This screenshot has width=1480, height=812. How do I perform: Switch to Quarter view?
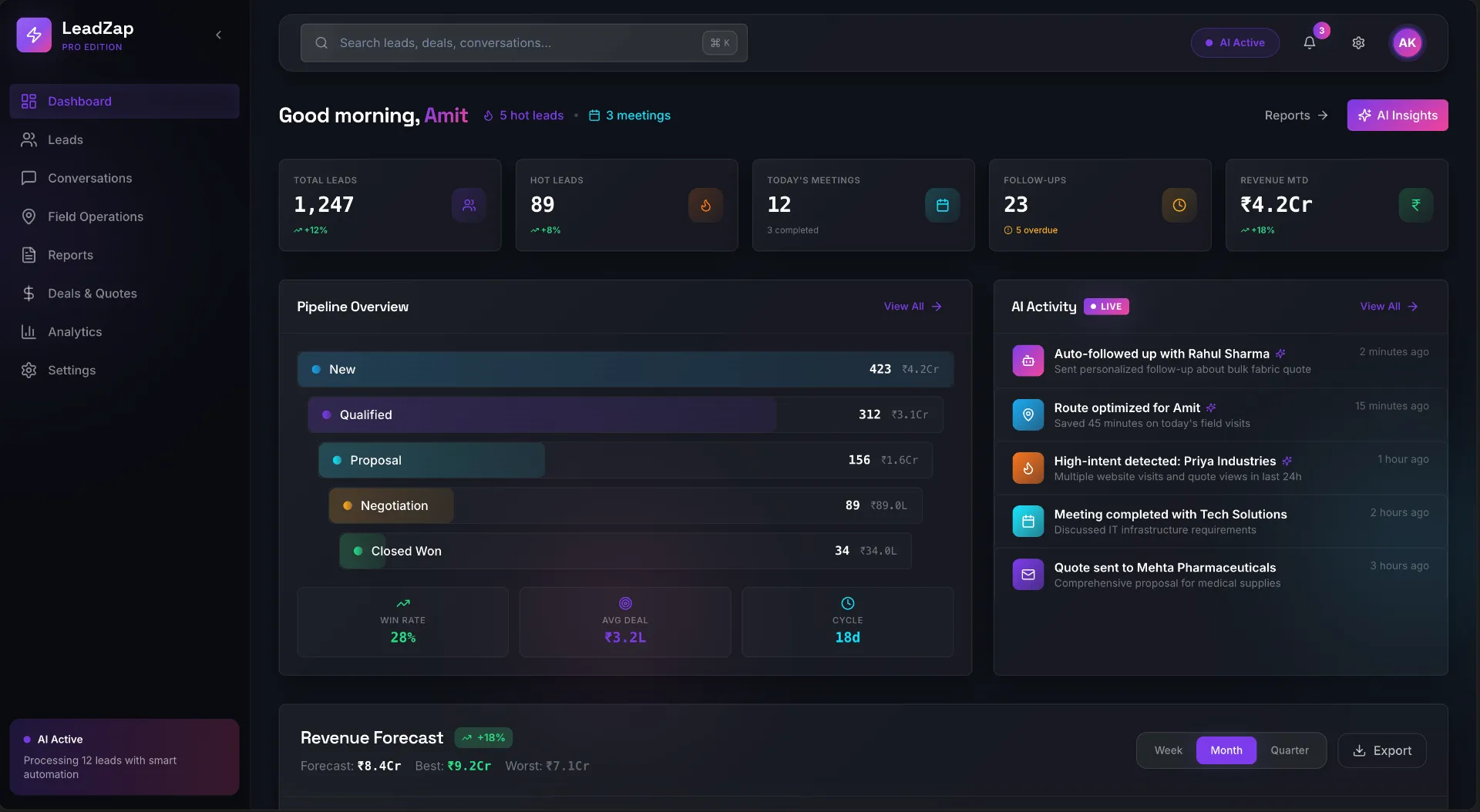pyautogui.click(x=1290, y=750)
